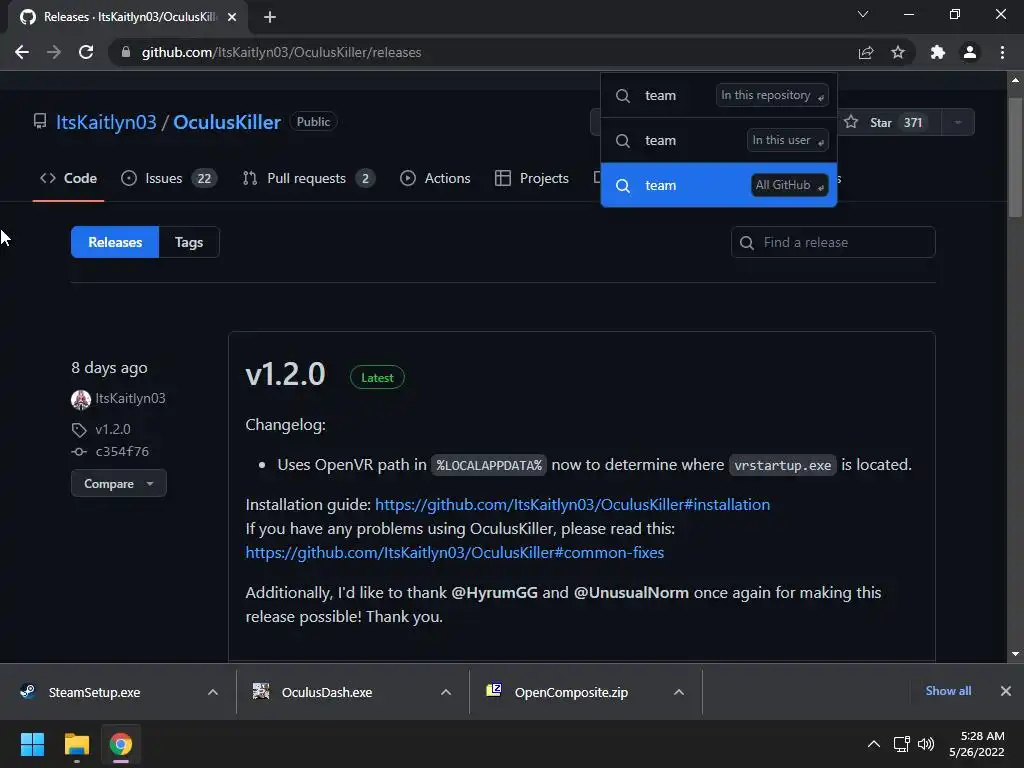Open the Chrome extensions puzzle icon
Image resolution: width=1024 pixels, height=768 pixels.
(938, 52)
